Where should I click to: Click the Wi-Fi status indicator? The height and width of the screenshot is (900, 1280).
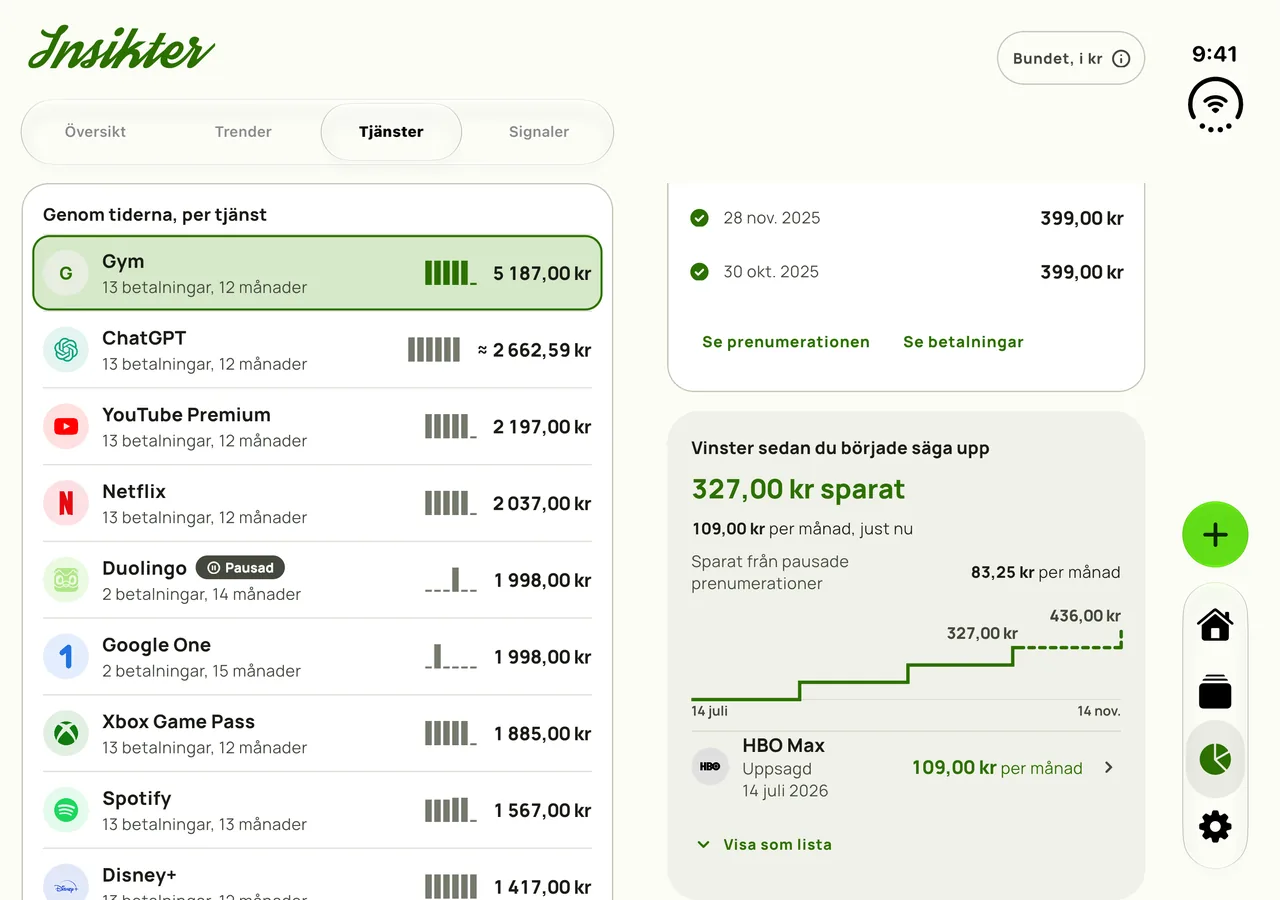point(1215,104)
